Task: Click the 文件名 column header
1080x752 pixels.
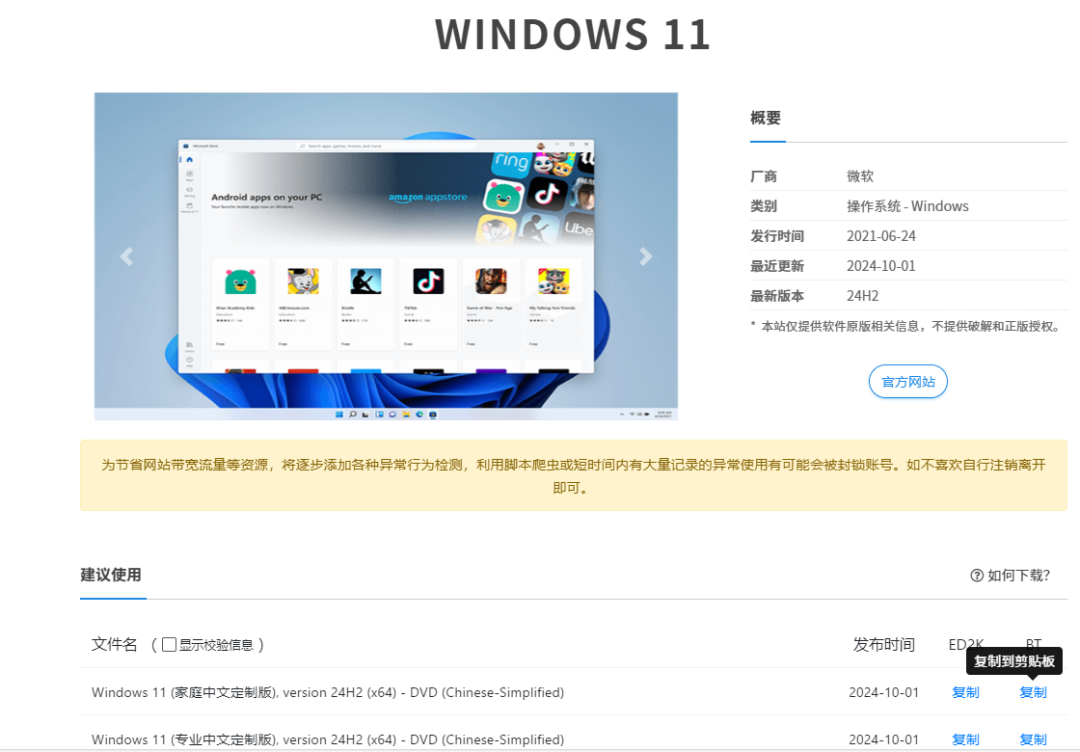Action: [x=114, y=645]
